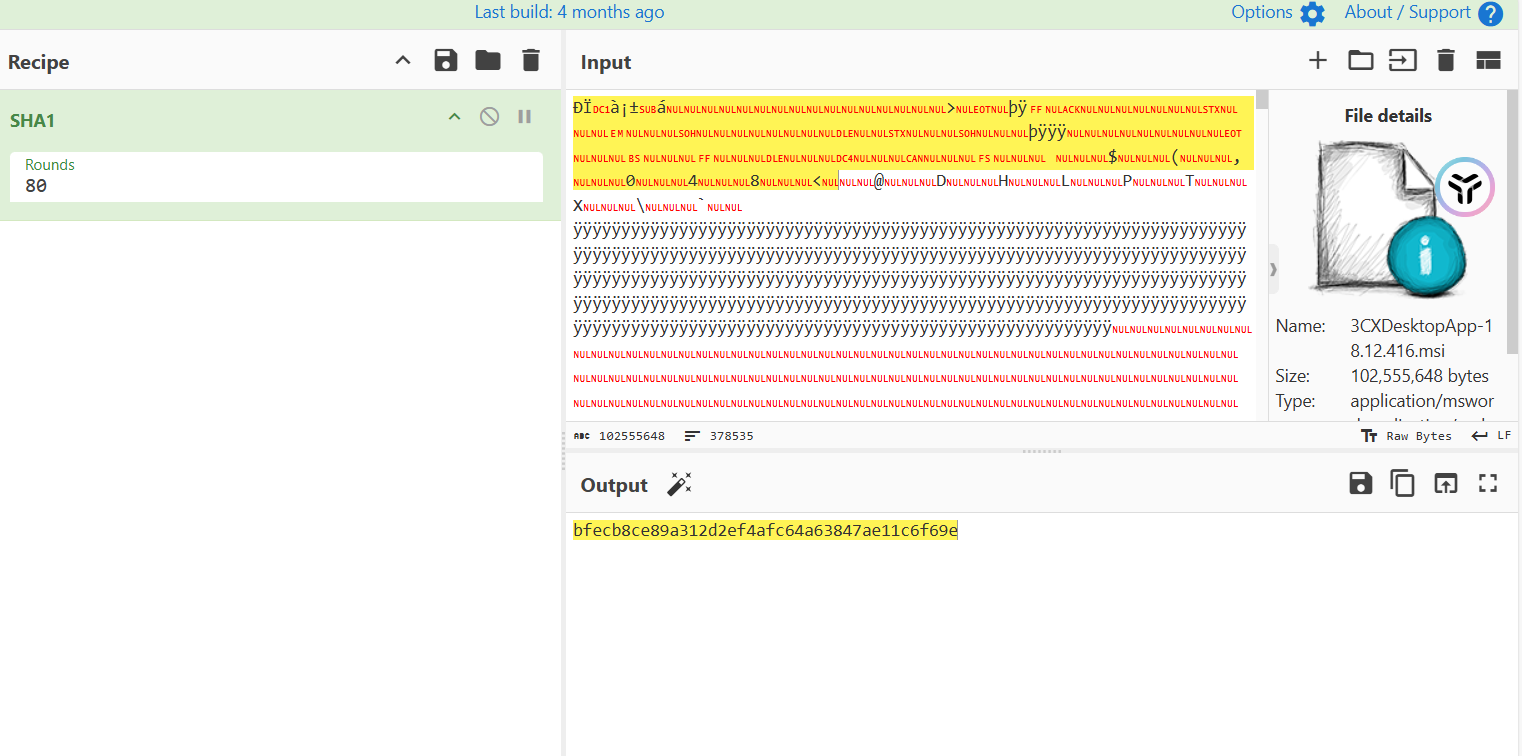Open a file as input
This screenshot has height=756, width=1522.
pos(1403,61)
